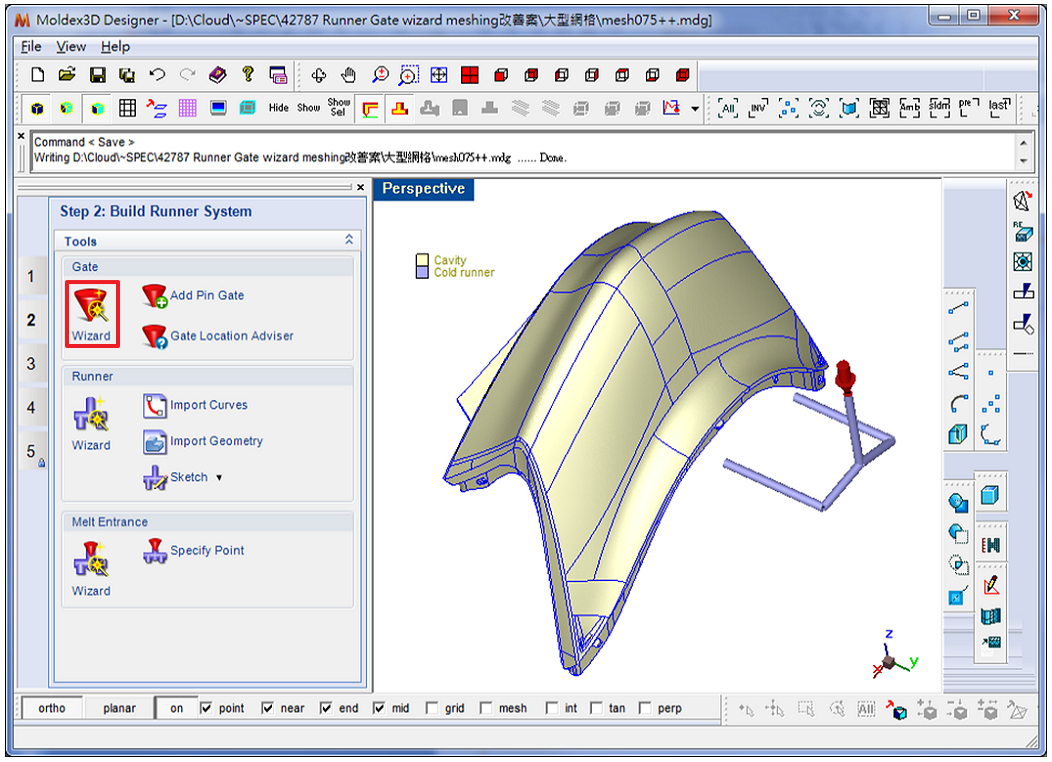Viewport: 1052px width, 762px height.
Task: Click the arc curve tool icon
Action: 959,403
